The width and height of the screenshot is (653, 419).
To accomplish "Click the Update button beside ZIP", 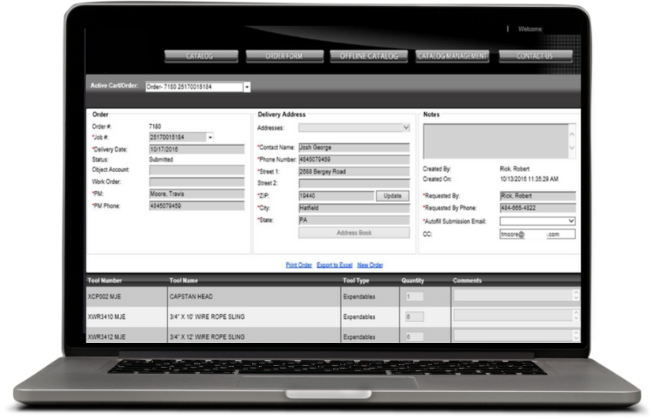I will pyautogui.click(x=392, y=196).
